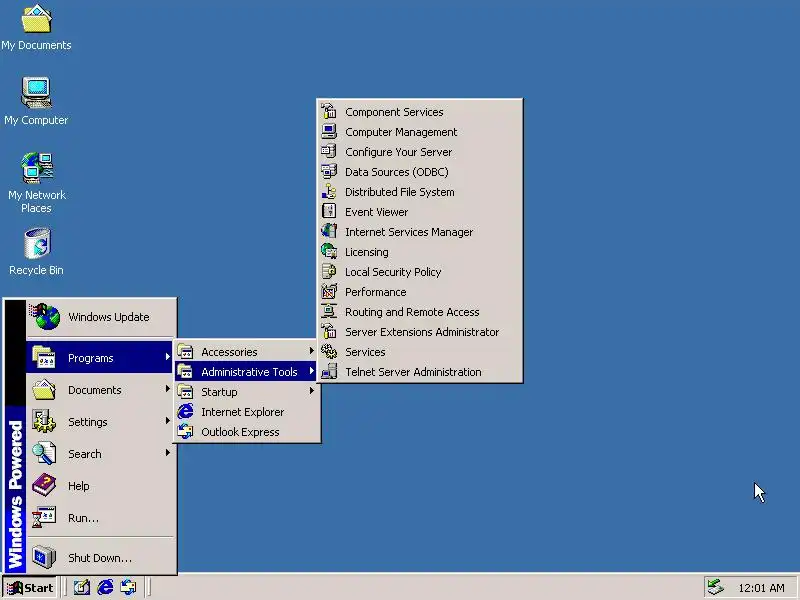Click "Licensing" text entry

click(366, 252)
